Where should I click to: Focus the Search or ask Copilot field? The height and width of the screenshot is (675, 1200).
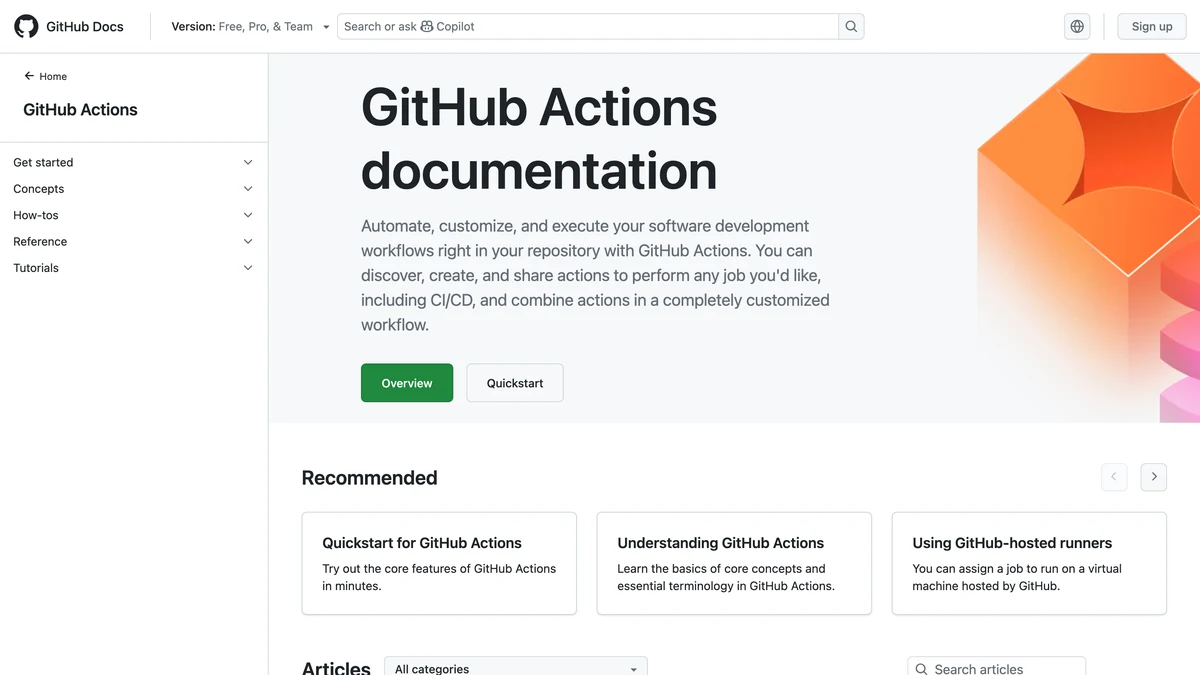tap(588, 26)
